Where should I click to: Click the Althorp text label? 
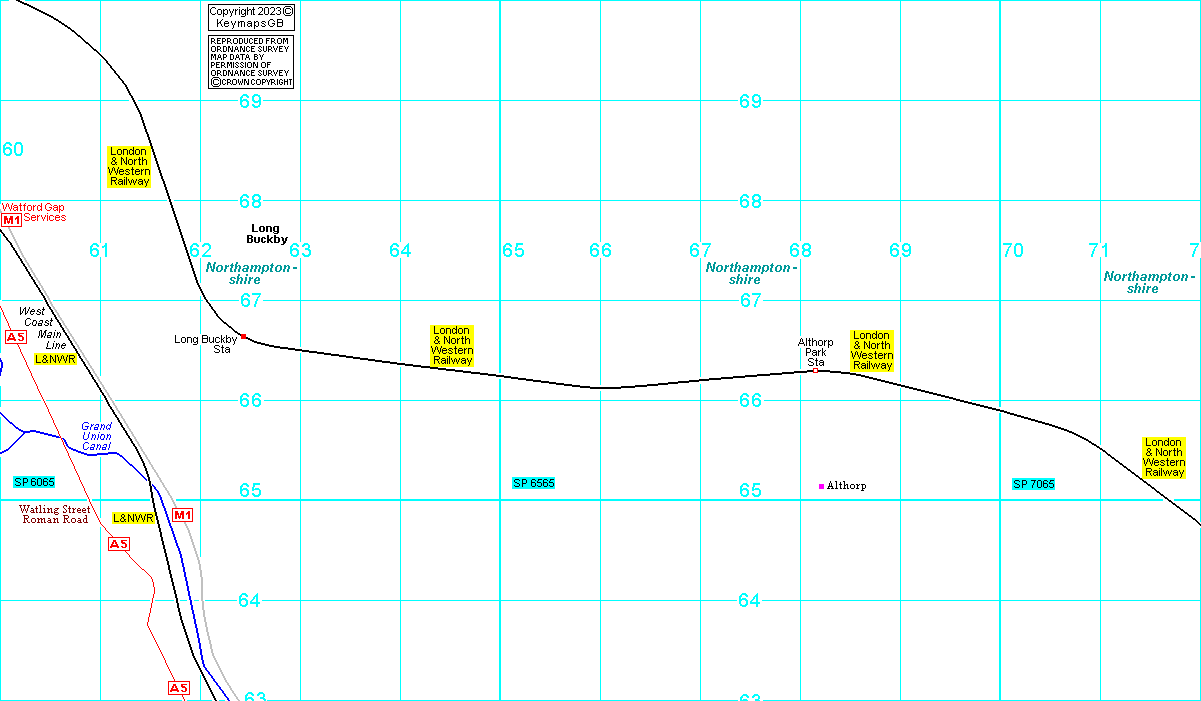click(847, 486)
